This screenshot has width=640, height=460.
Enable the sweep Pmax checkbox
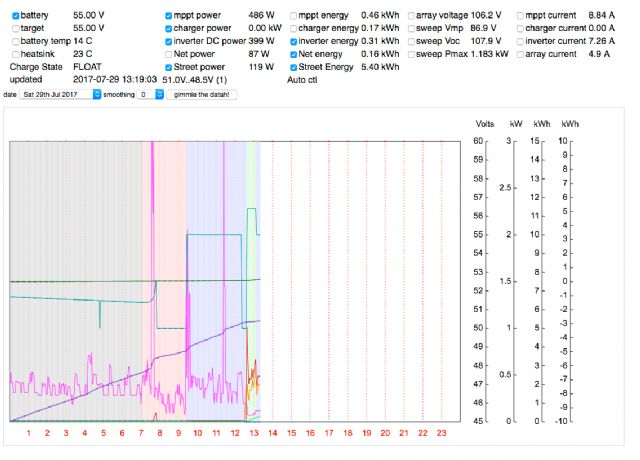point(411,54)
